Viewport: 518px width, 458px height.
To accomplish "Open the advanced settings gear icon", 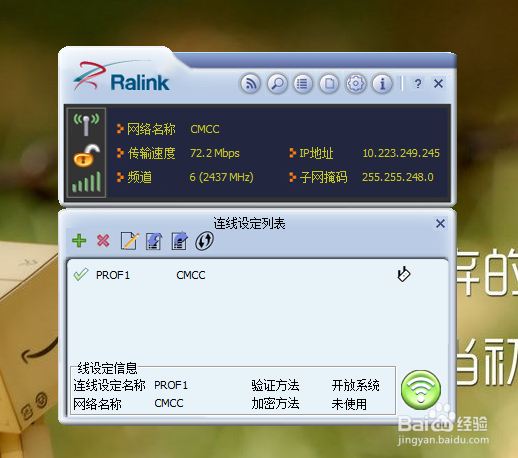I will tap(356, 83).
